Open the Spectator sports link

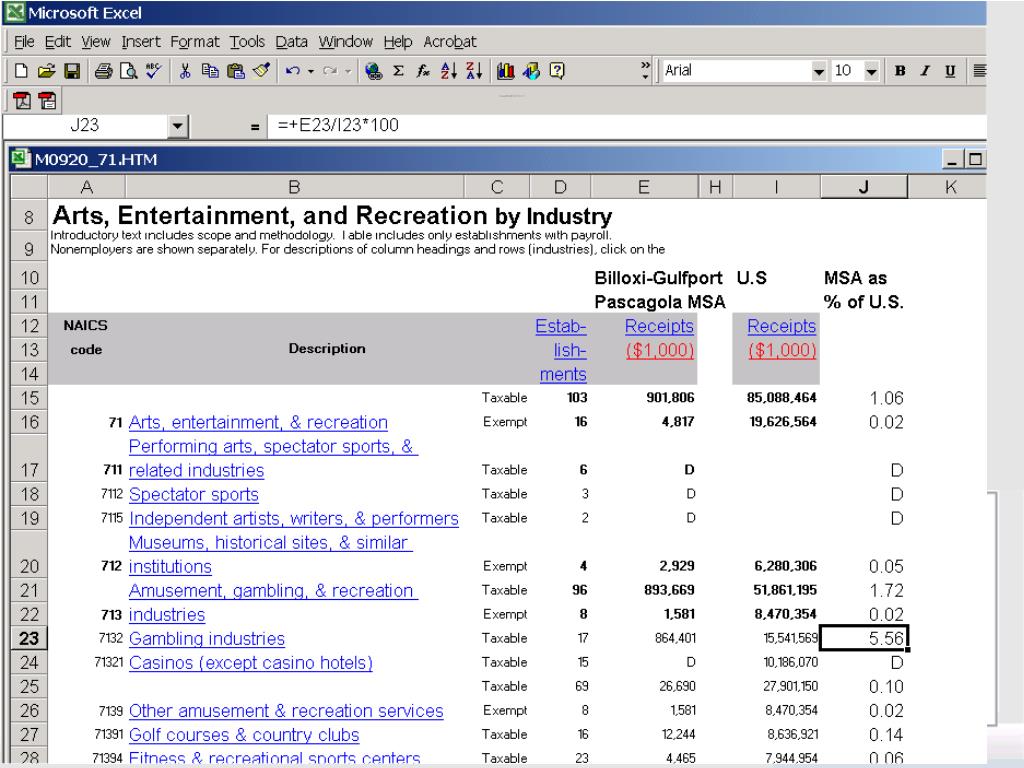coord(193,494)
